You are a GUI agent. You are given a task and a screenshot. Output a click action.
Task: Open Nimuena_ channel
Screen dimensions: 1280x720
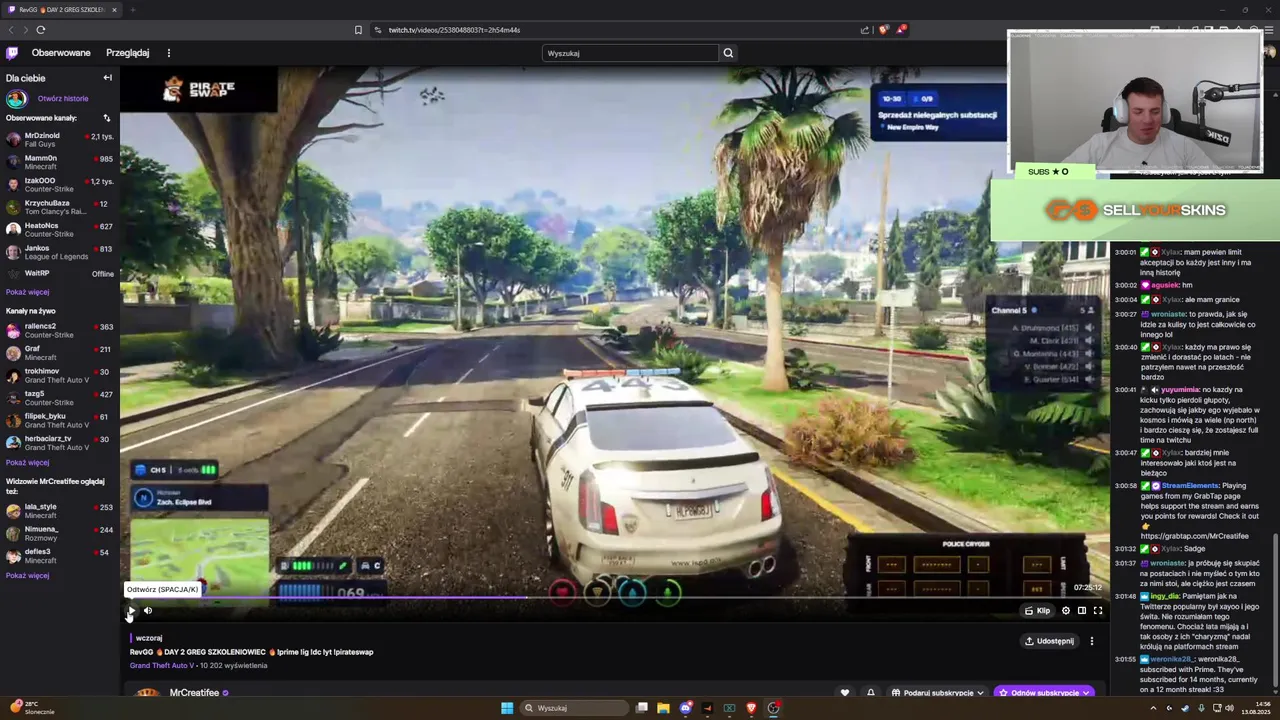point(60,533)
